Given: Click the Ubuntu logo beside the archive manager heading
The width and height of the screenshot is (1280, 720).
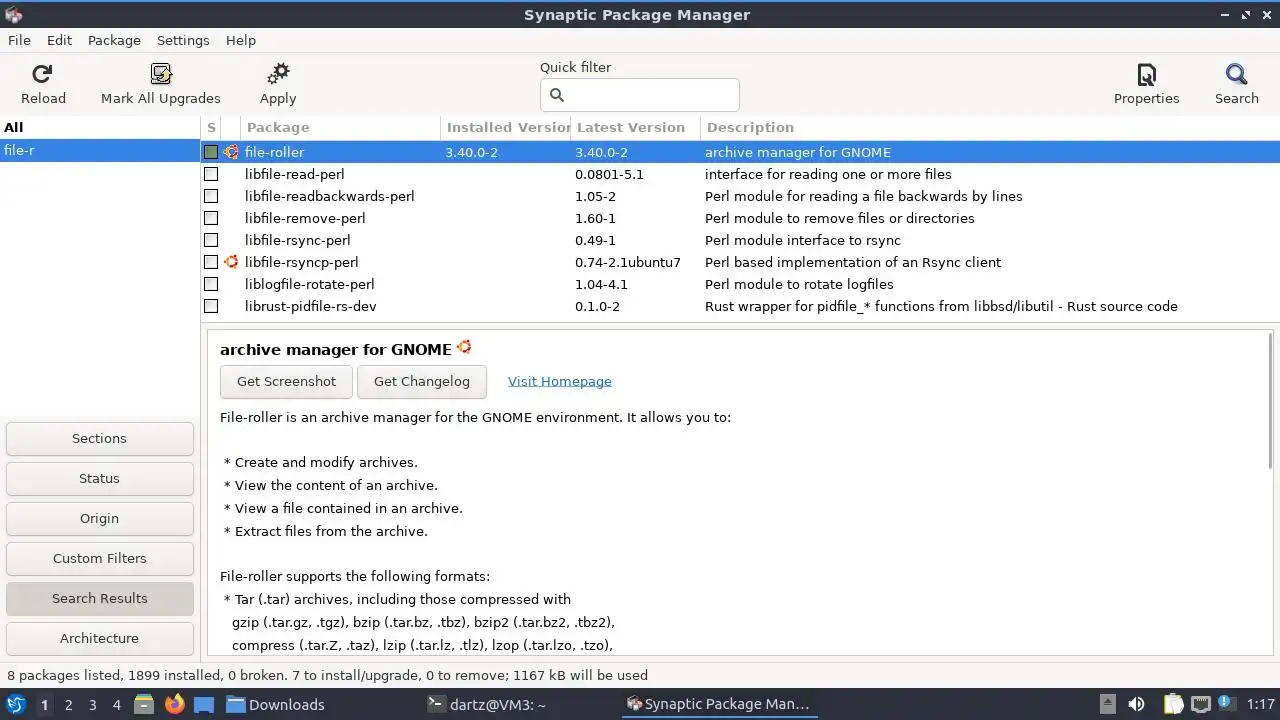Looking at the screenshot, I should [464, 348].
